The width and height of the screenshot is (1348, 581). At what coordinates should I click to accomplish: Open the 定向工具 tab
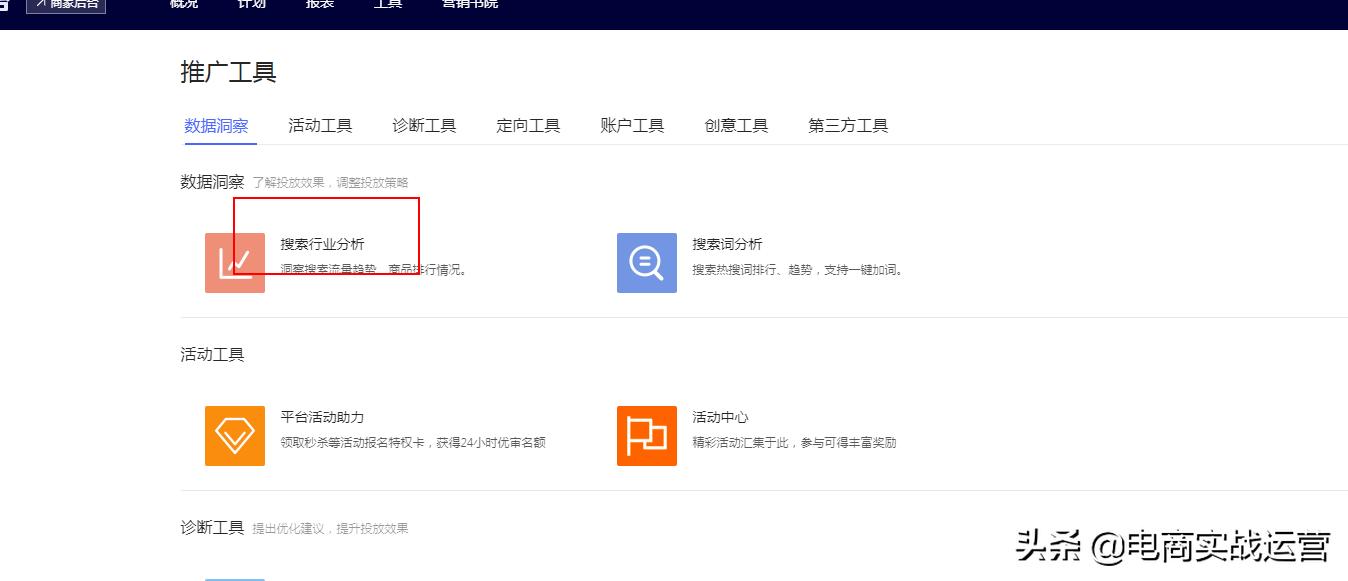point(528,124)
